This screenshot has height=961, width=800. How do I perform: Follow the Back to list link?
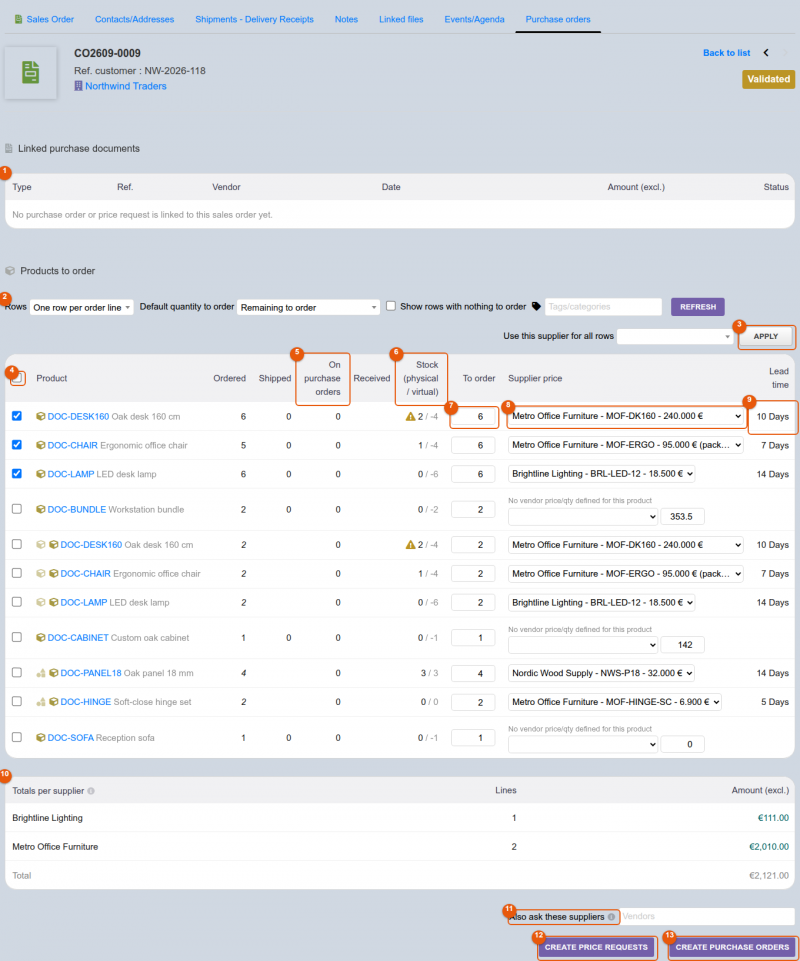click(x=726, y=53)
